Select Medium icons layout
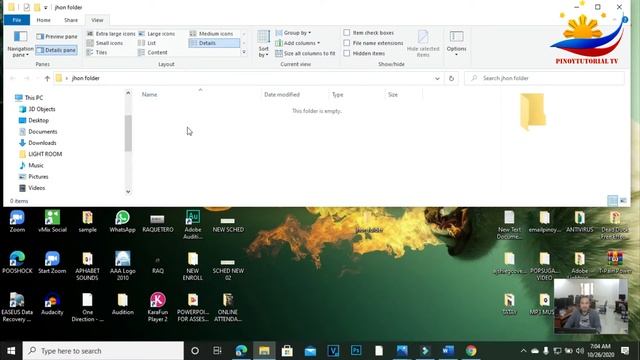Screen dimensions: 640x360 click(211, 33)
